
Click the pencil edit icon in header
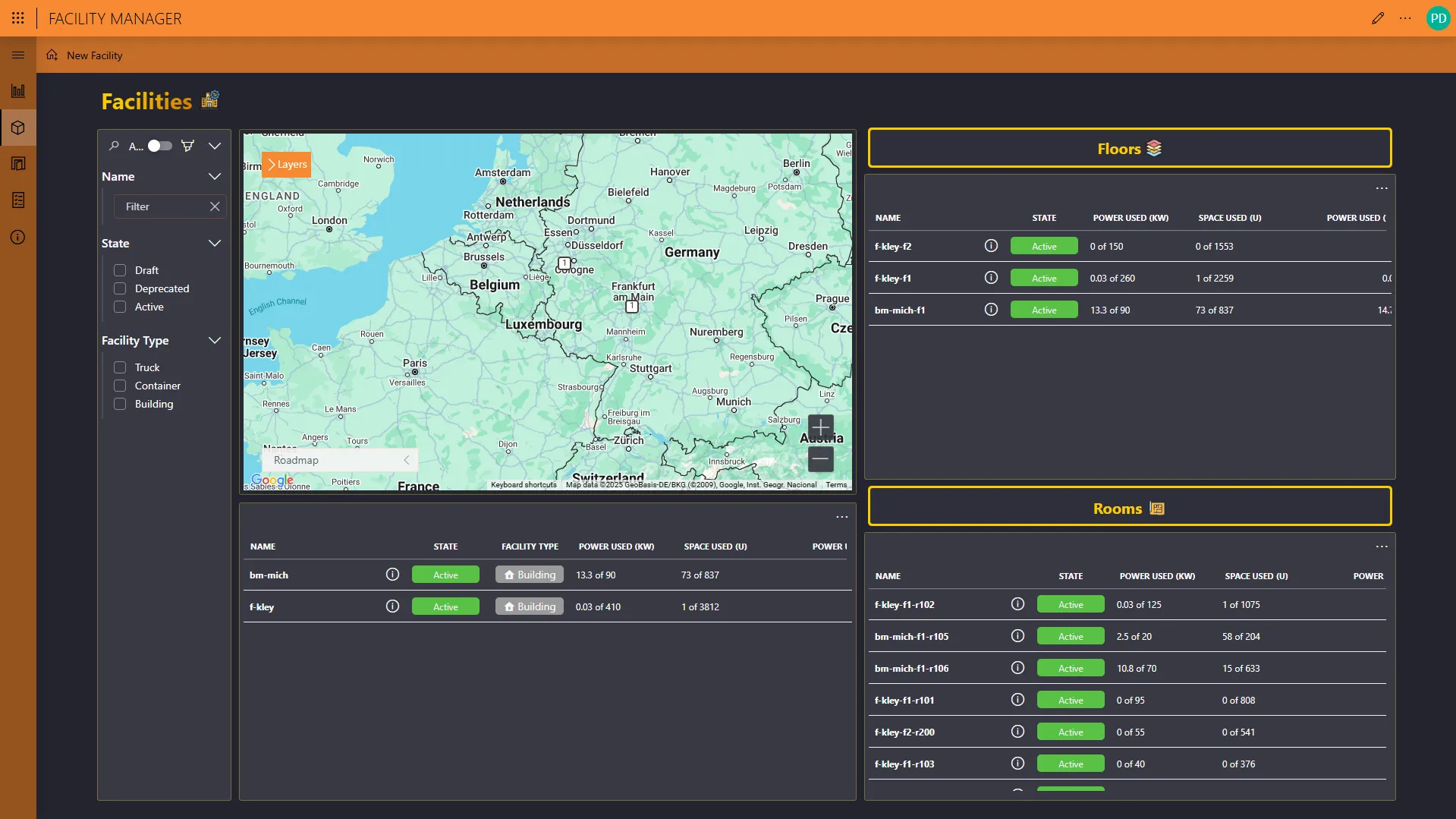pyautogui.click(x=1378, y=18)
